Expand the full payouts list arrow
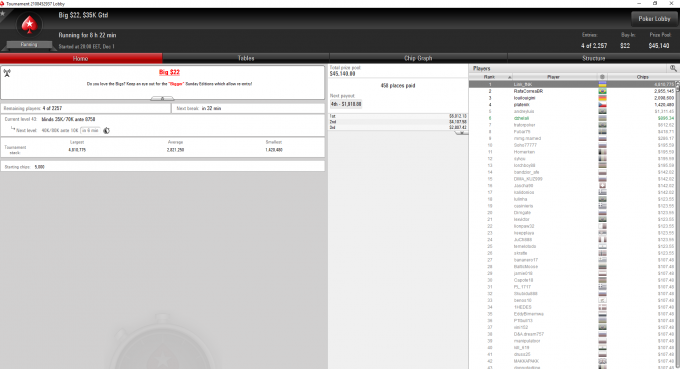The image size is (680, 369). (462, 133)
